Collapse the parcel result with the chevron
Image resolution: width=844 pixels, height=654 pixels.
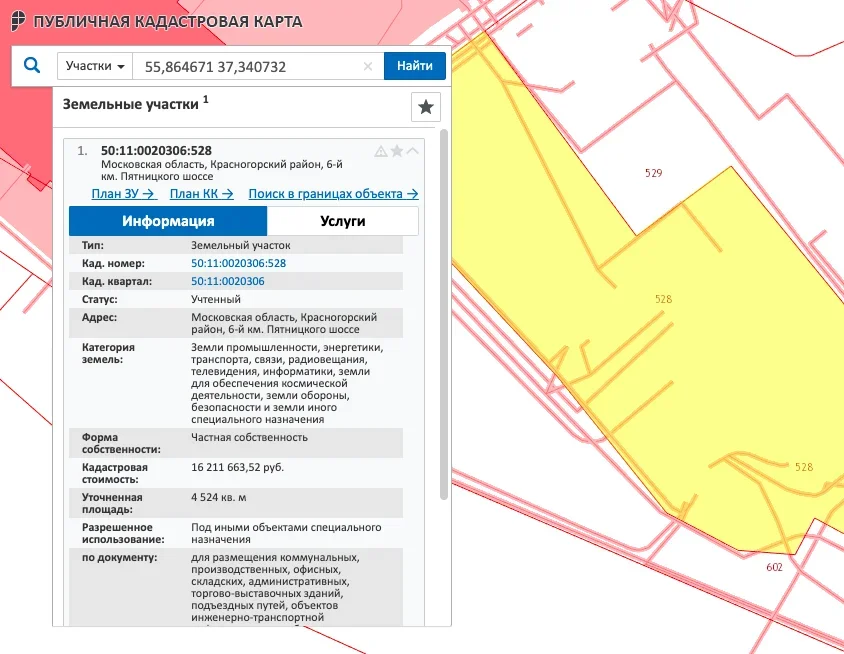[413, 151]
